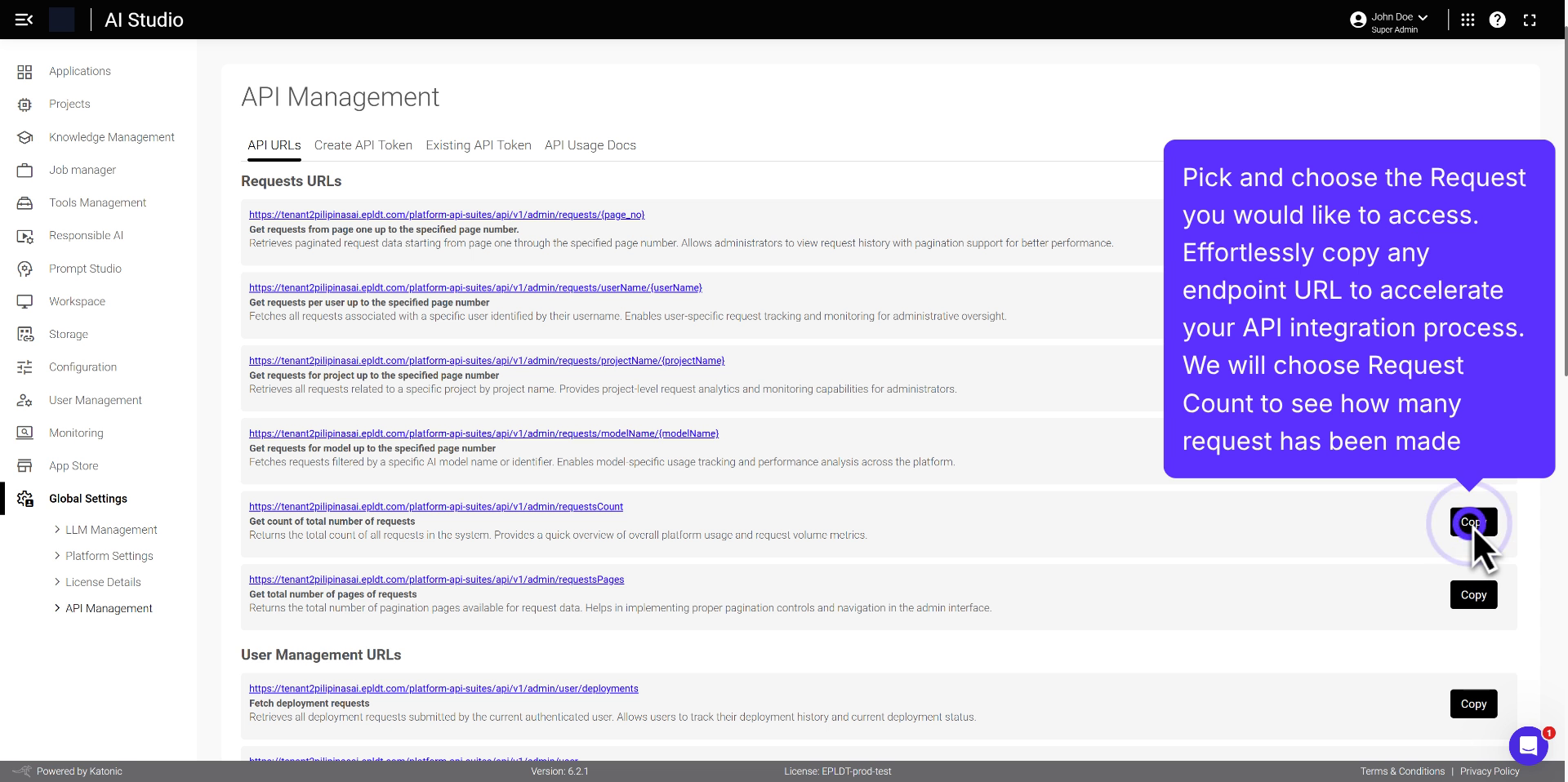Launch Prompt Studio
Screen dimensions: 1568x782
(x=85, y=269)
